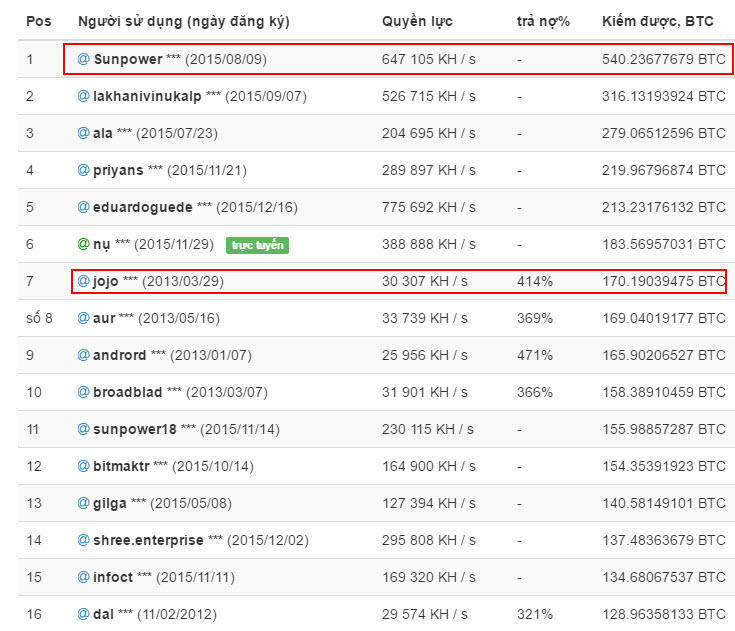This screenshot has height=631, width=735.
Task: Select 230 115 KH / s power value
Action: pyautogui.click(x=428, y=429)
